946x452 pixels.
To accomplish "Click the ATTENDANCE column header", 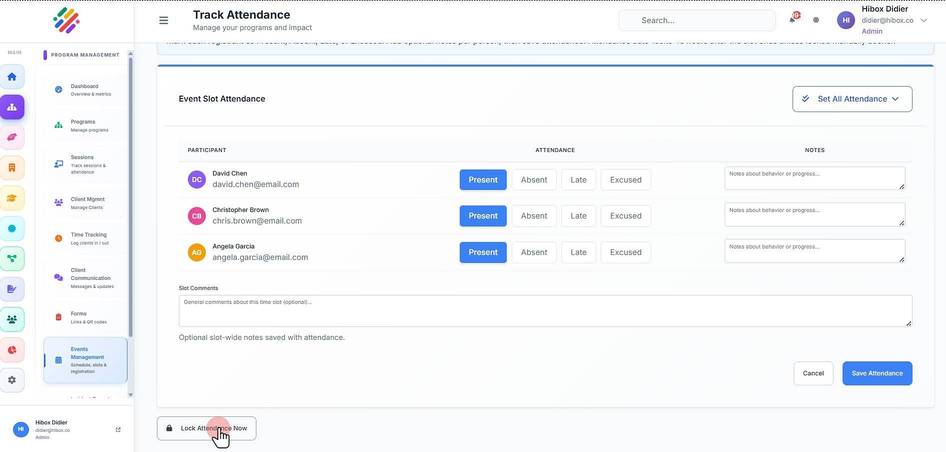I will [555, 150].
